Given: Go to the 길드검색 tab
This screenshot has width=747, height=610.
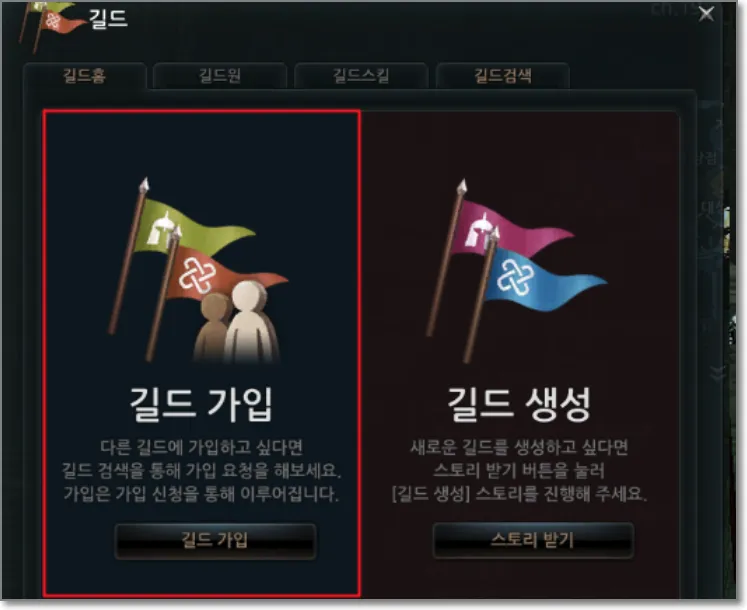Looking at the screenshot, I should click(x=503, y=76).
